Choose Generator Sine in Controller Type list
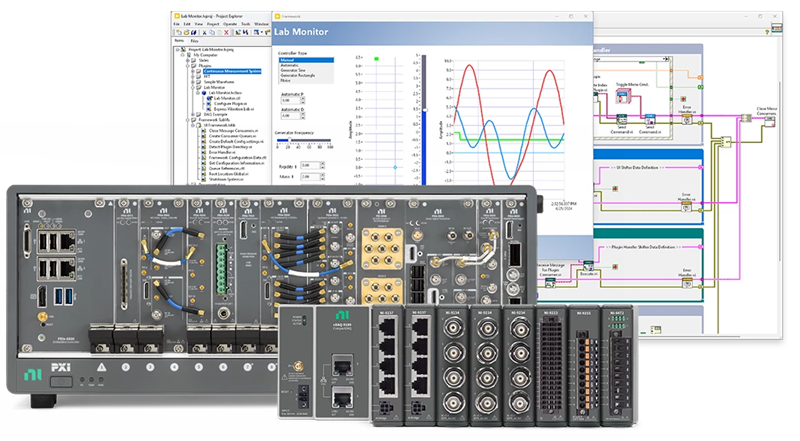The image size is (800, 441). (306, 70)
